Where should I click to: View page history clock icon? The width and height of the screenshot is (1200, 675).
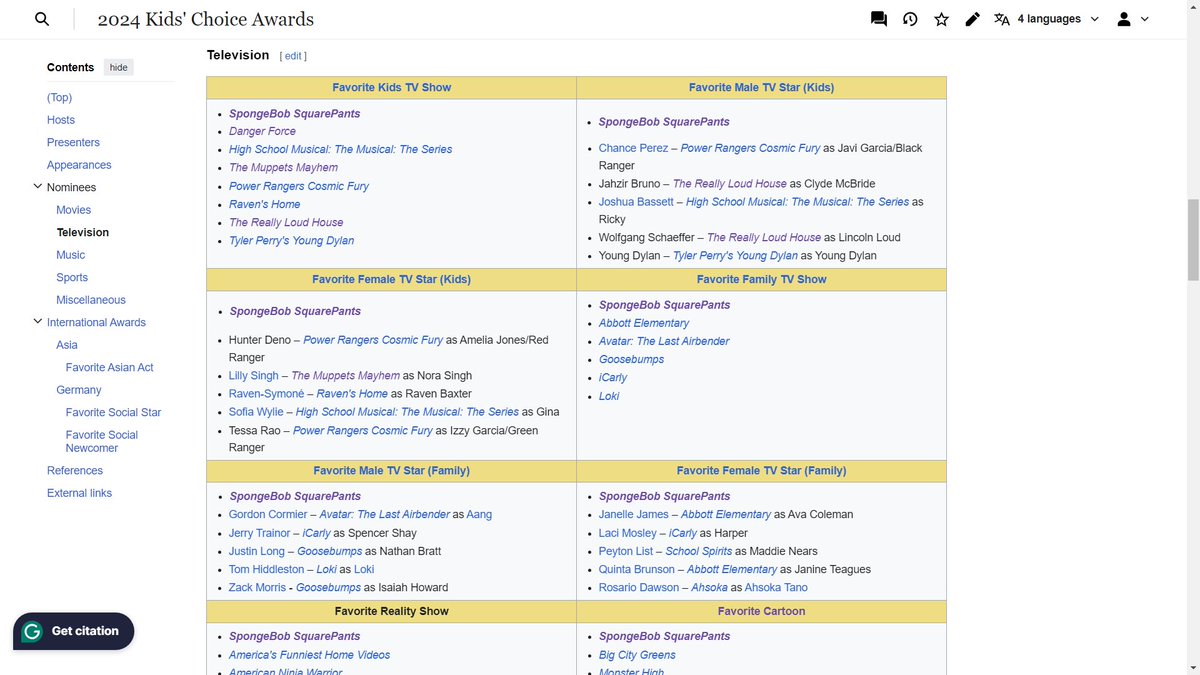coord(910,19)
